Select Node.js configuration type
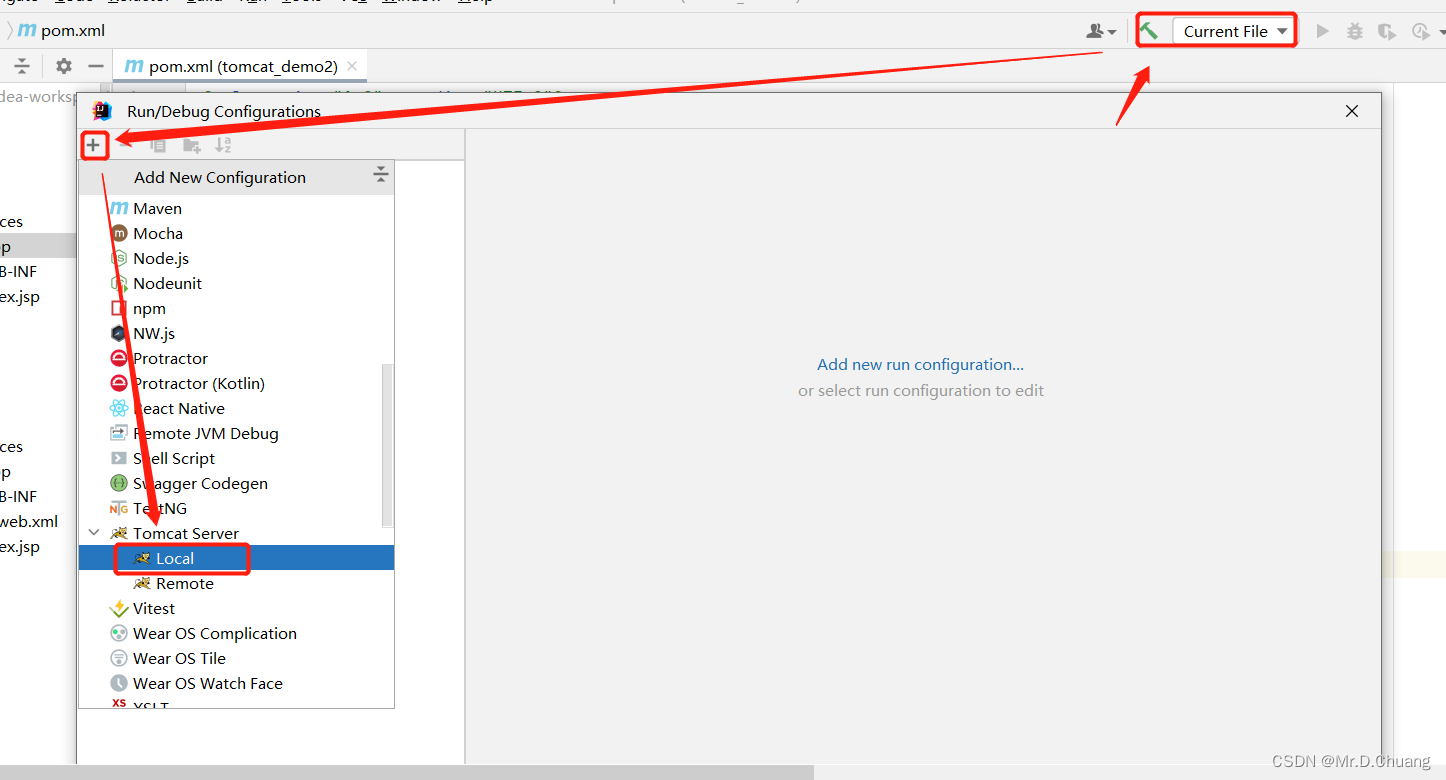Image resolution: width=1446 pixels, height=780 pixels. click(x=236, y=258)
